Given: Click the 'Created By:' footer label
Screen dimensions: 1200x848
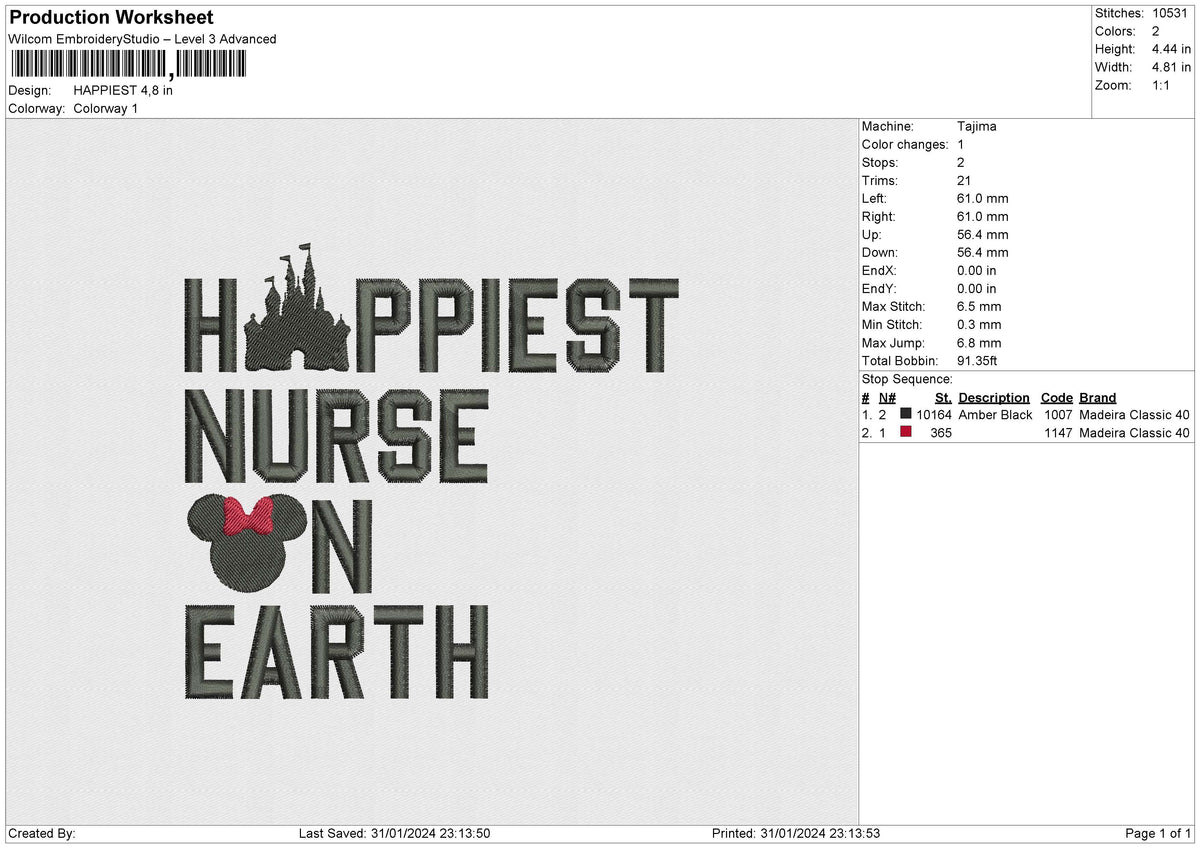Looking at the screenshot, I should click(41, 833).
